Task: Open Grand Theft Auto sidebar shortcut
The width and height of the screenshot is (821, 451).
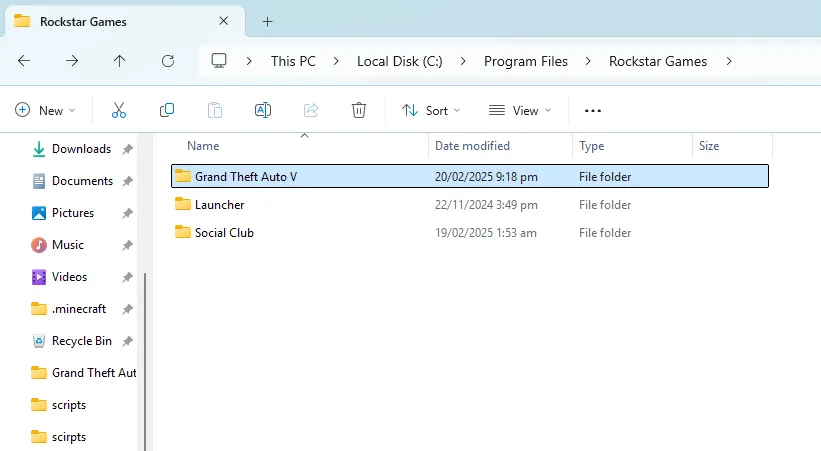Action: point(84,372)
